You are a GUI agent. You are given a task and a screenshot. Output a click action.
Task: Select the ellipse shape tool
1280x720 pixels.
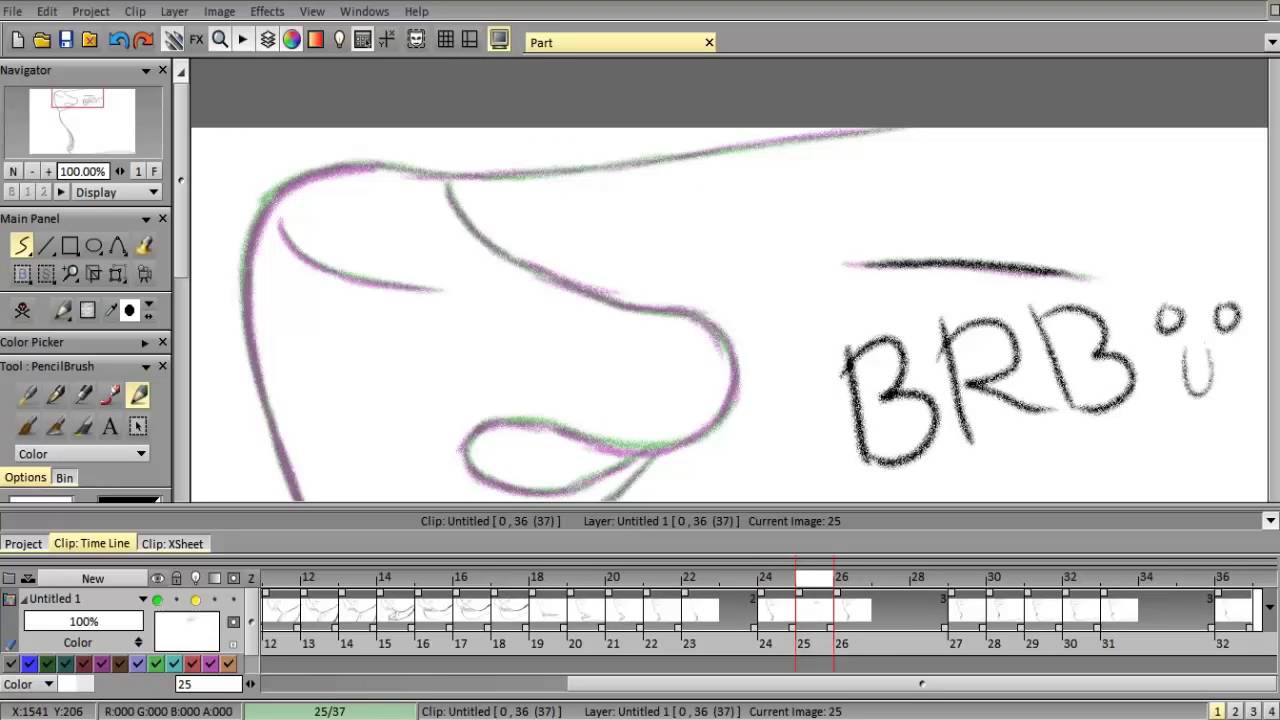coord(94,246)
